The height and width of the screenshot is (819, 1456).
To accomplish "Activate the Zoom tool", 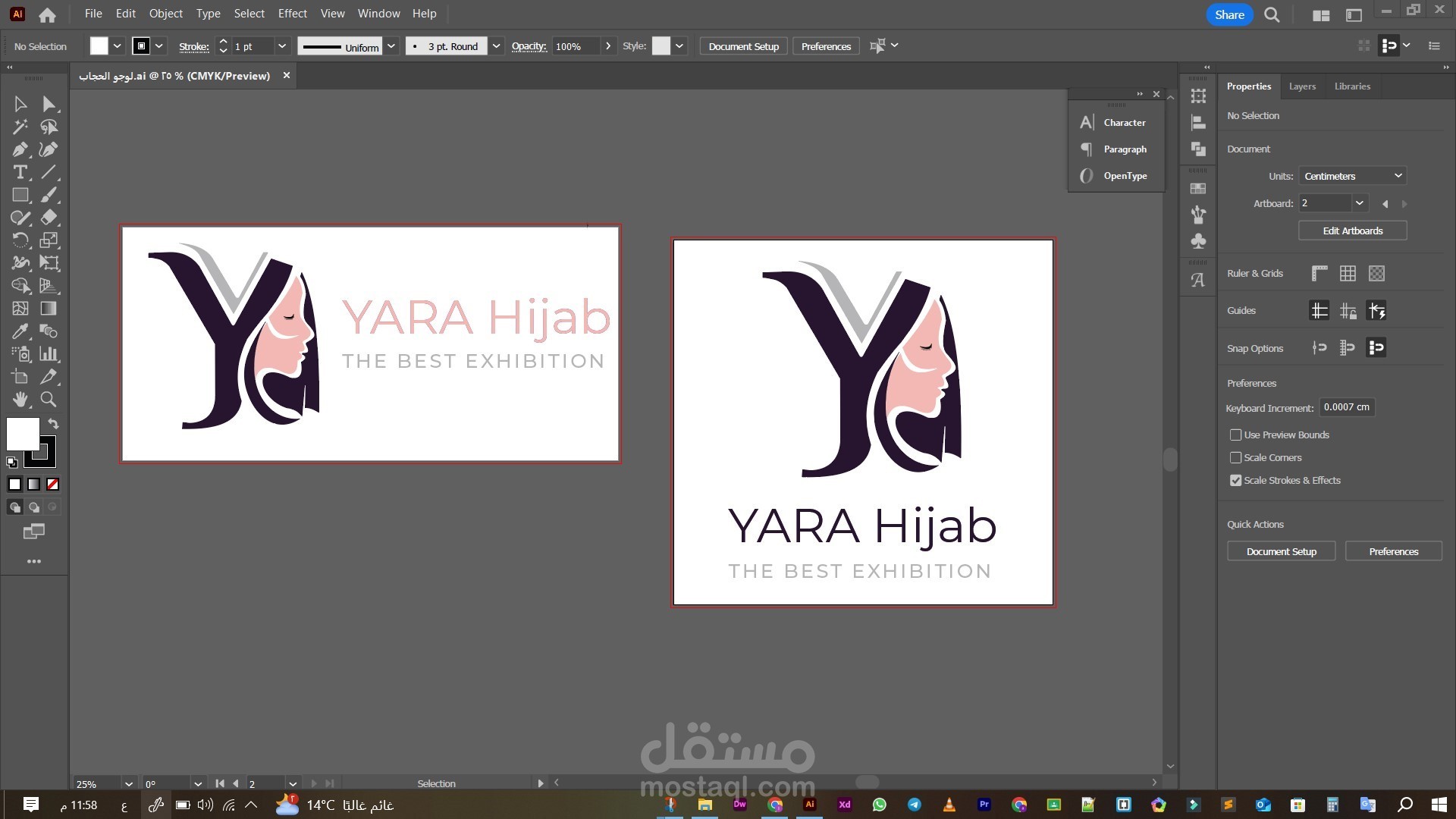I will tap(49, 399).
